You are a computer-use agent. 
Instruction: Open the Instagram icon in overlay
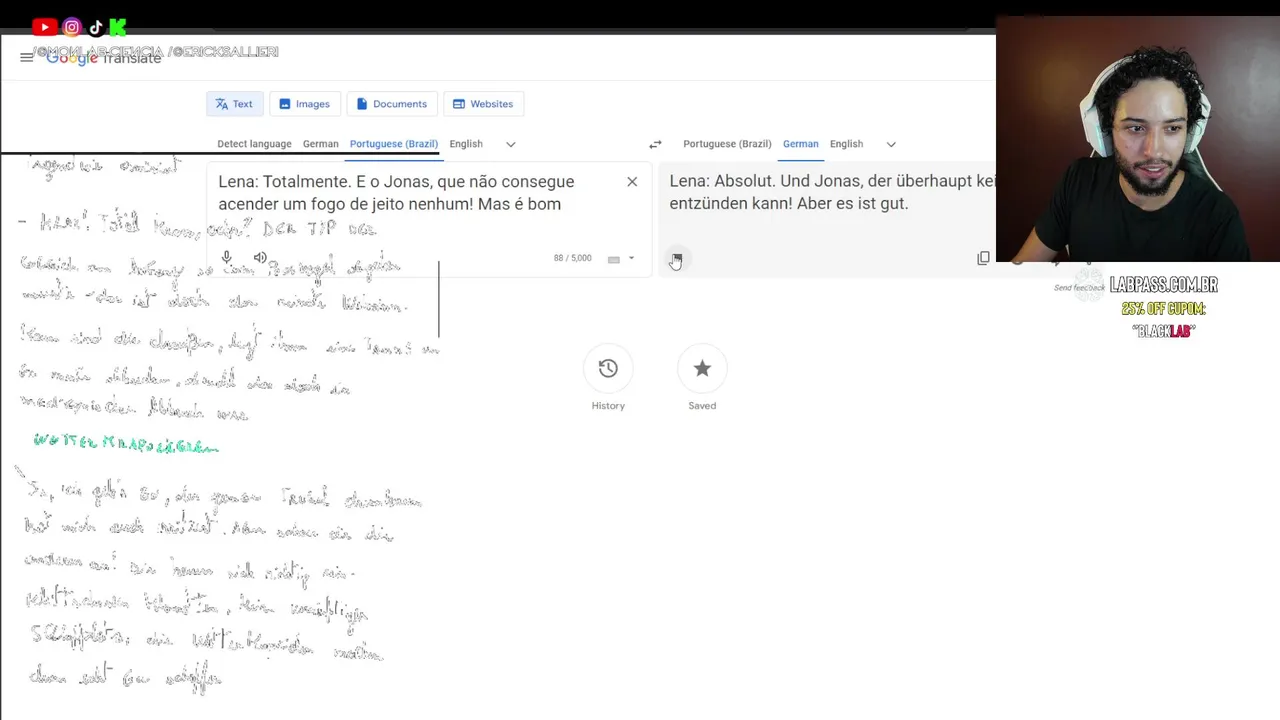point(72,27)
